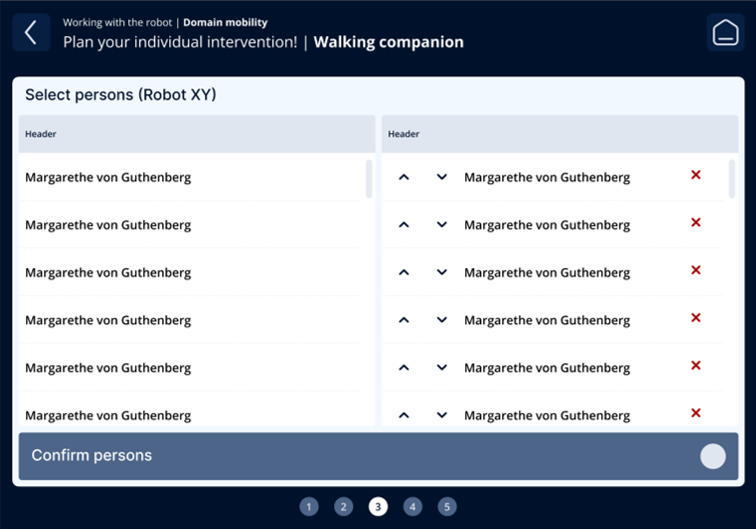
Task: Click second person's name in right list
Action: pos(547,226)
